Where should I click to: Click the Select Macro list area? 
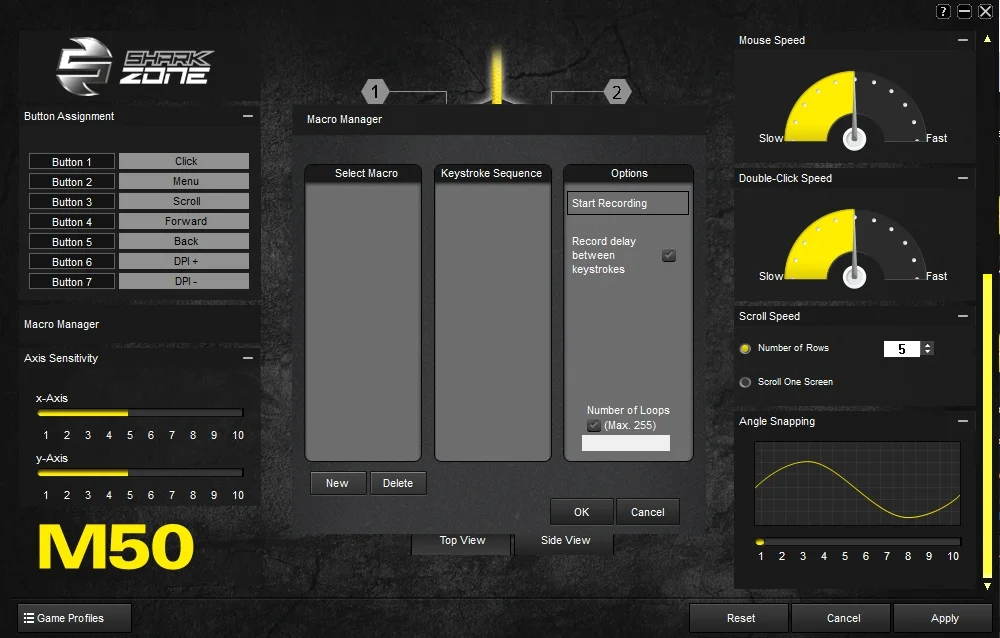point(363,322)
